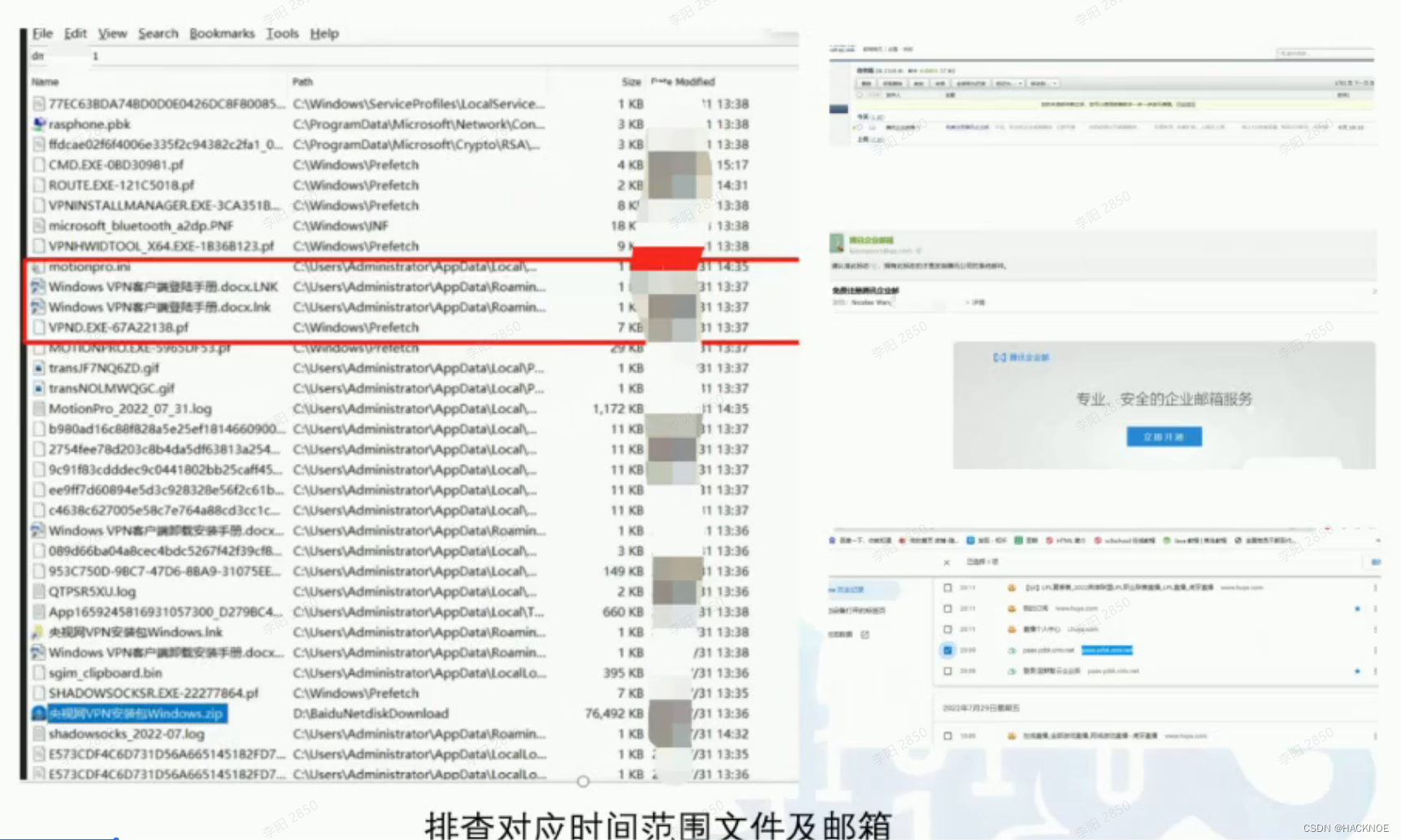Open the three-dot menu for the 2022年7月29日 entry

[x=1375, y=736]
